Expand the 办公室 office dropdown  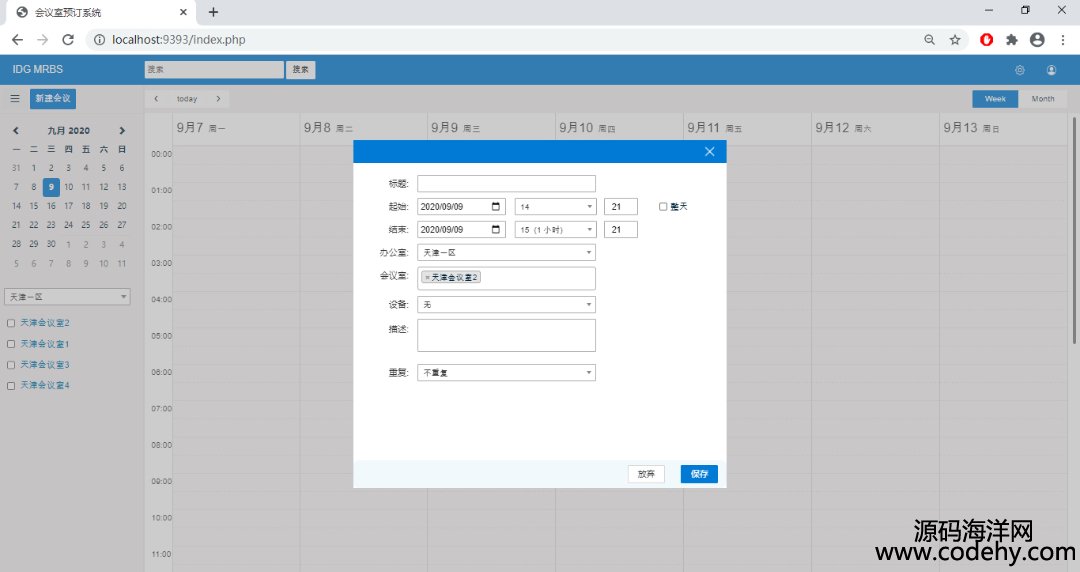(506, 253)
